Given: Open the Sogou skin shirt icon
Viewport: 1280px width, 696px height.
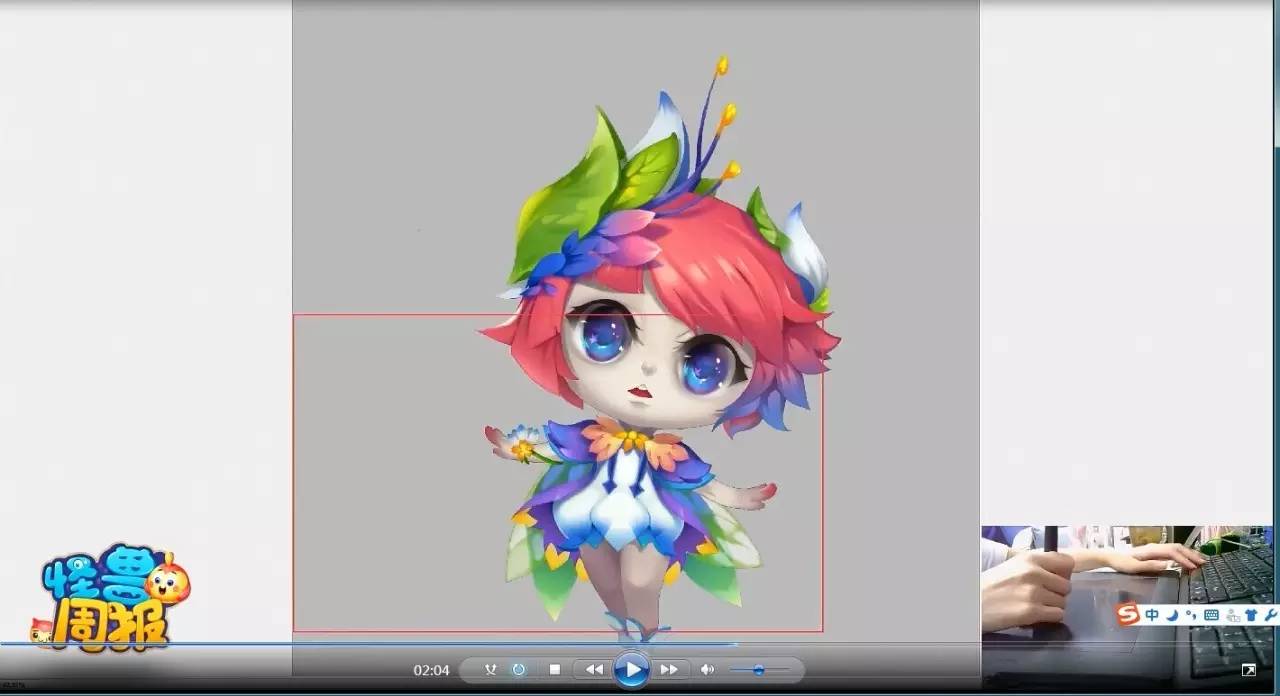Looking at the screenshot, I should (1251, 615).
